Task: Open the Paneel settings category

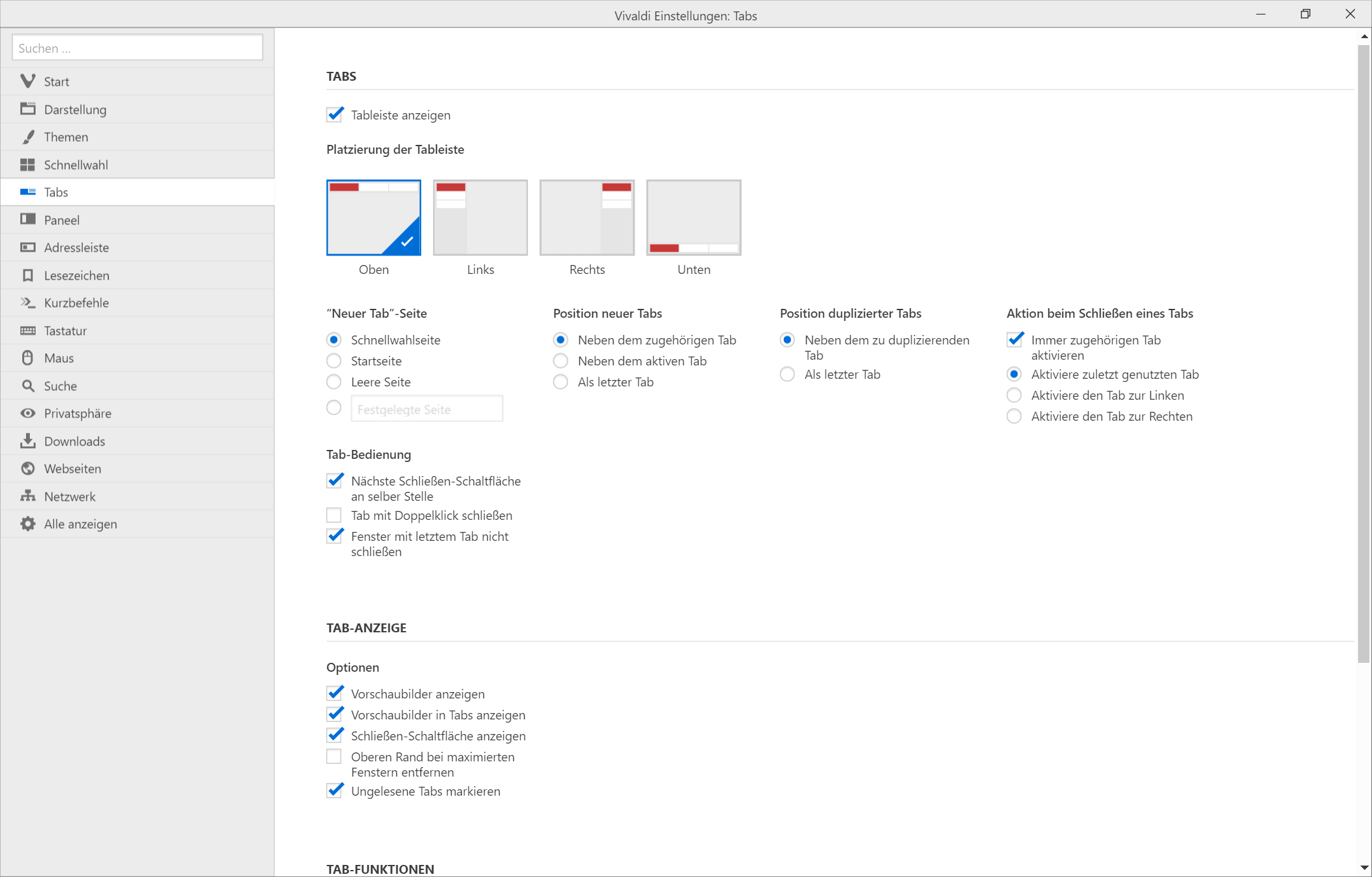Action: pos(62,220)
